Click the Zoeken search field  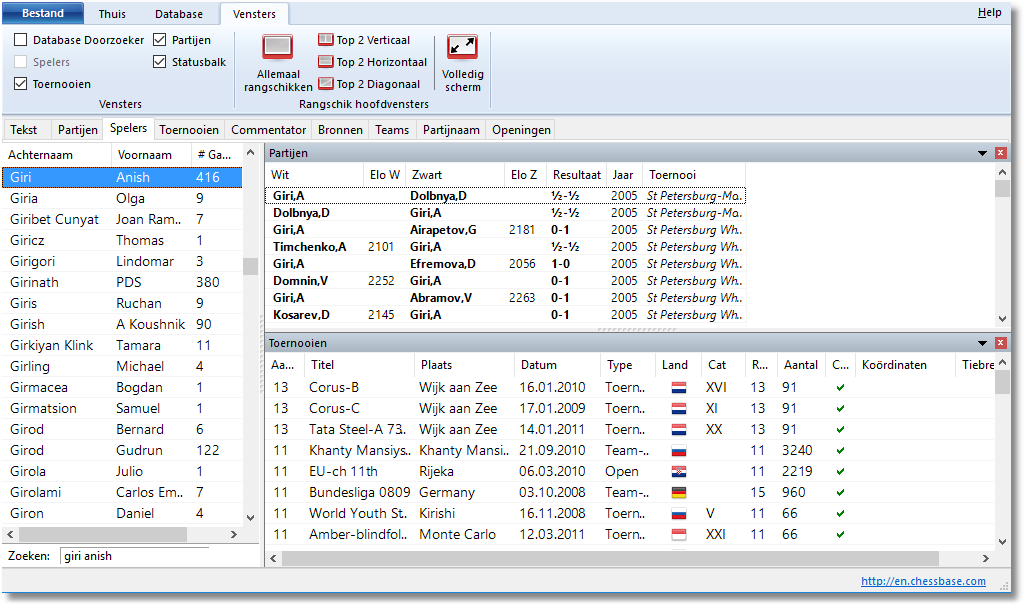[x=135, y=556]
